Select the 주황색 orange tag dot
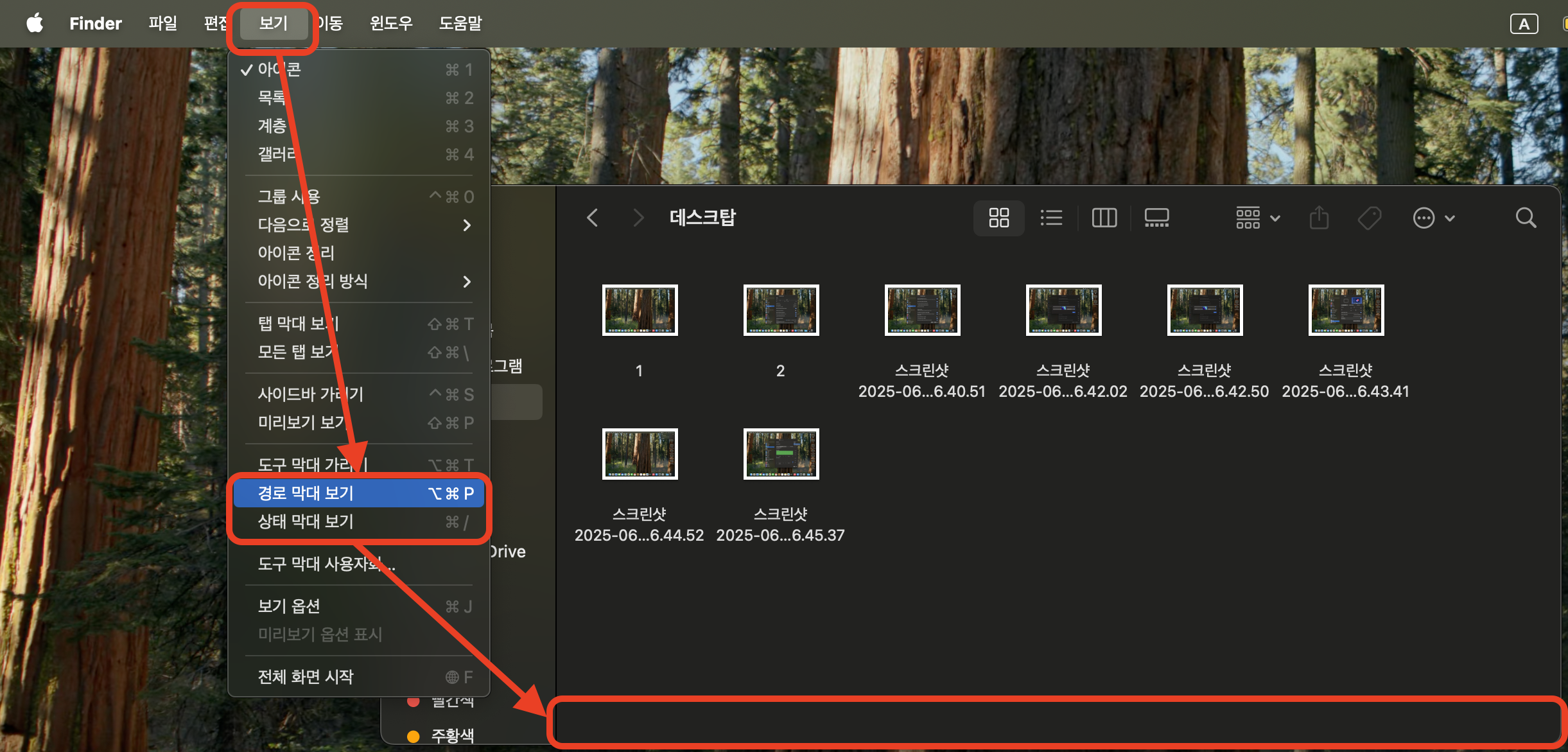This screenshot has height=752, width=1568. point(414,736)
